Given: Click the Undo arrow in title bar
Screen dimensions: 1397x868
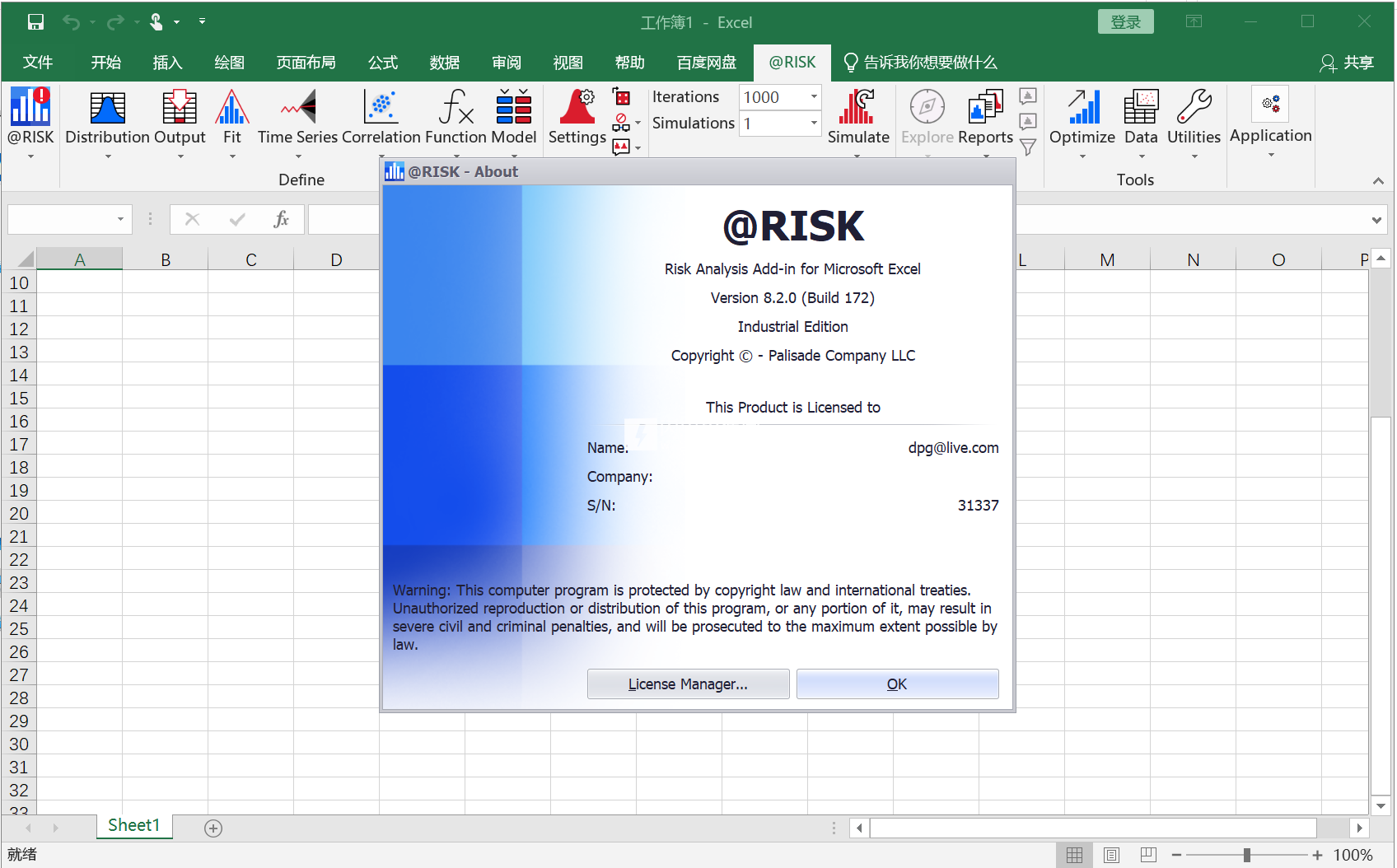Looking at the screenshot, I should pyautogui.click(x=72, y=22).
